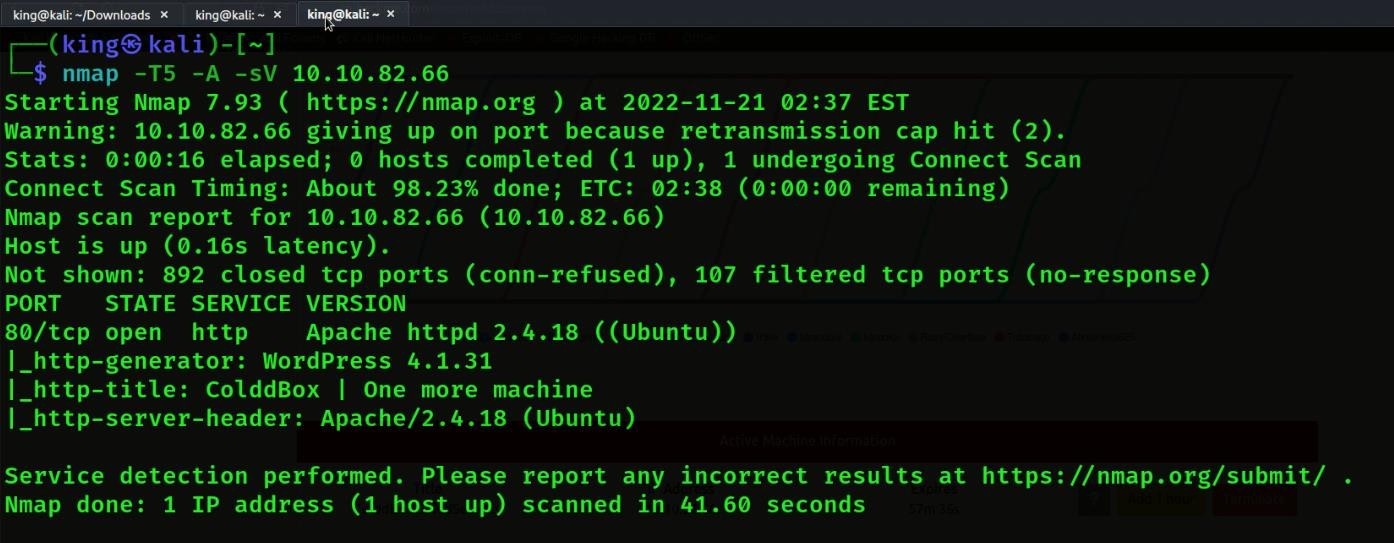The image size is (1394, 543).
Task: Open the https://nmap.org link in Starting line
Action: click(434, 102)
